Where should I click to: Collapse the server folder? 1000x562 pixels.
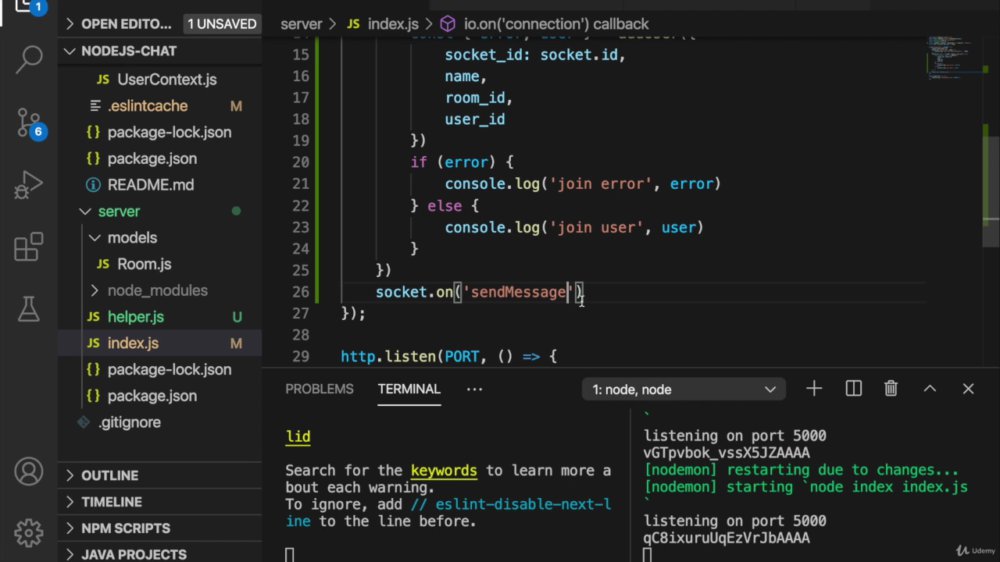[119, 211]
